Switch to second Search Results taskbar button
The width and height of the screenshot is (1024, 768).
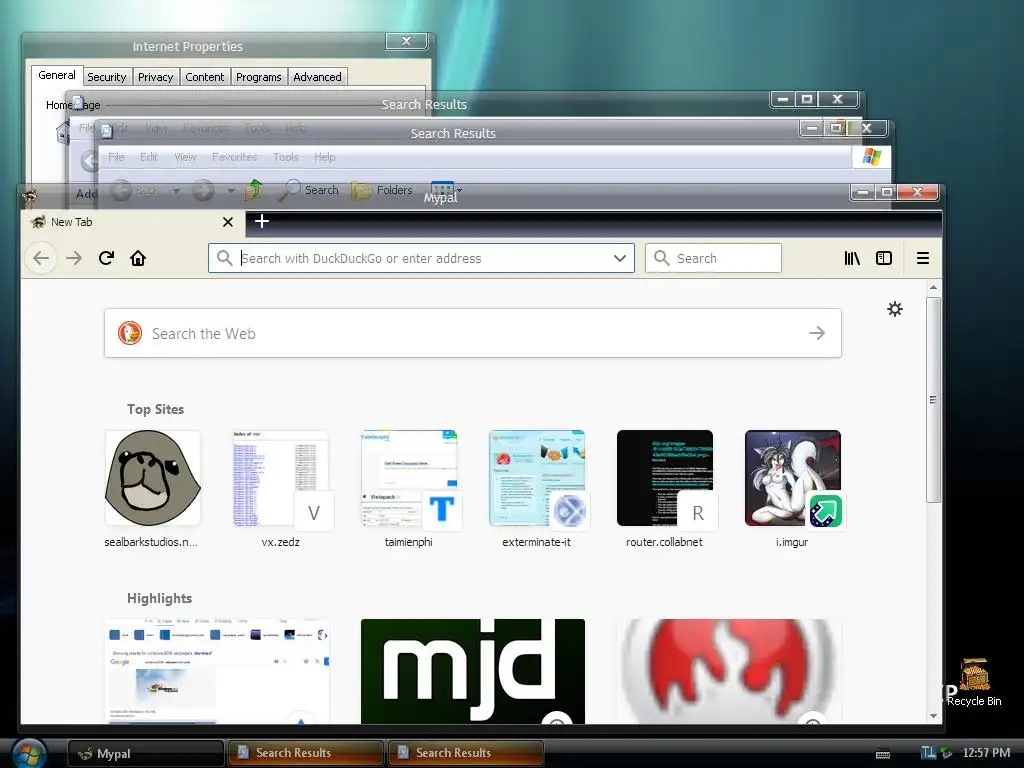466,753
